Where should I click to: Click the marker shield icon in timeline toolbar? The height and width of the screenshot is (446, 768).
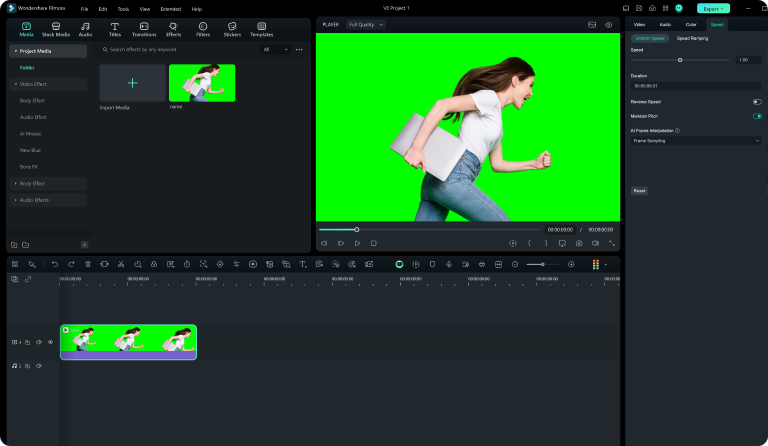point(432,264)
